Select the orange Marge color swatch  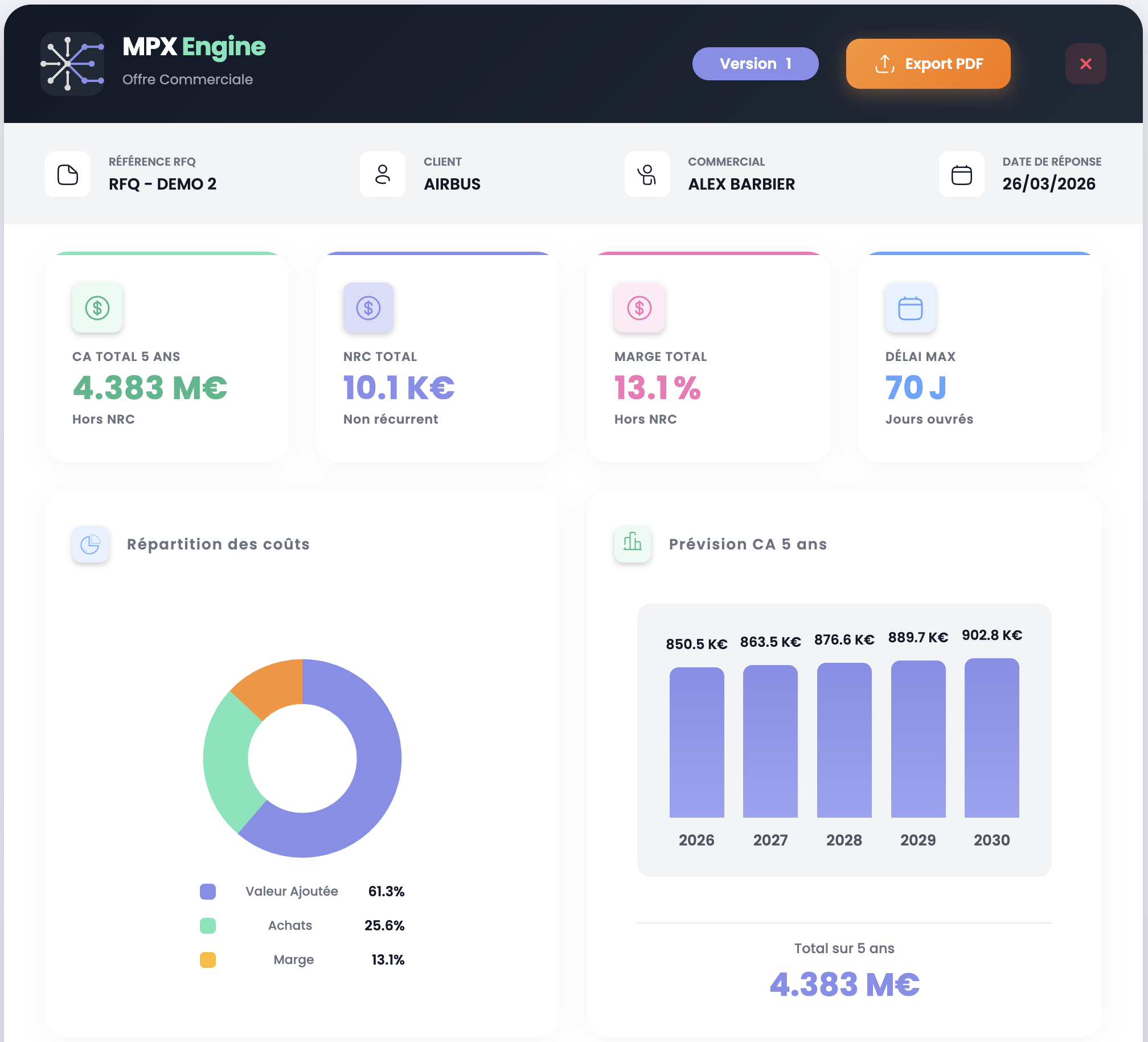point(207,959)
